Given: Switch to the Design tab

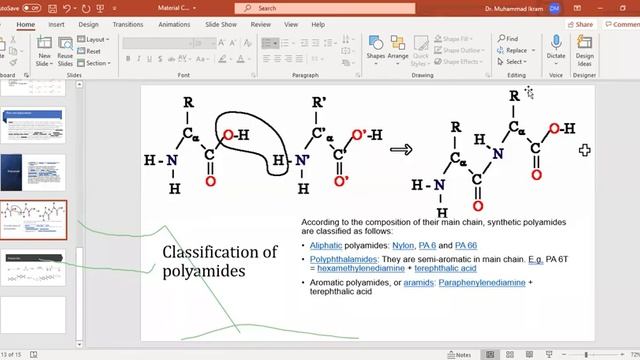Looking at the screenshot, I should (x=89, y=24).
